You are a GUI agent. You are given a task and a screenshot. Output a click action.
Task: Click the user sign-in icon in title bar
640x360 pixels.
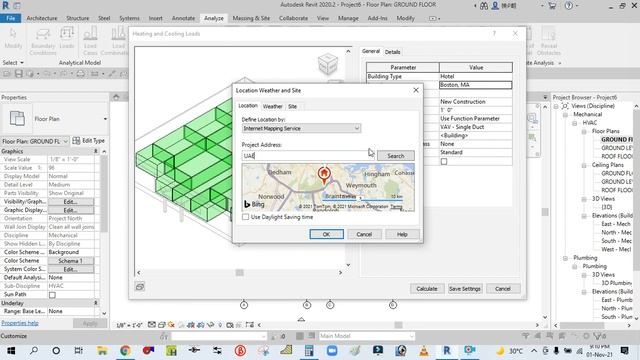coord(495,6)
